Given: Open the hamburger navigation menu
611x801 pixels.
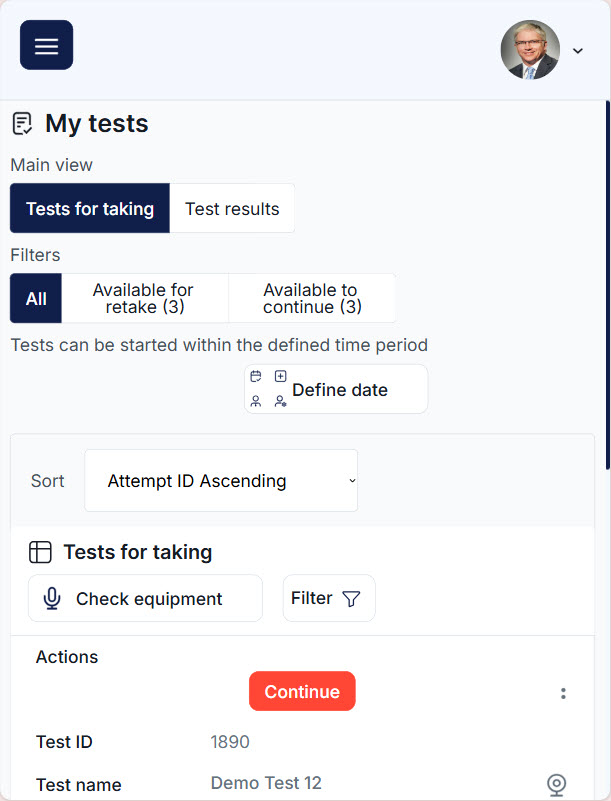Looking at the screenshot, I should (46, 45).
